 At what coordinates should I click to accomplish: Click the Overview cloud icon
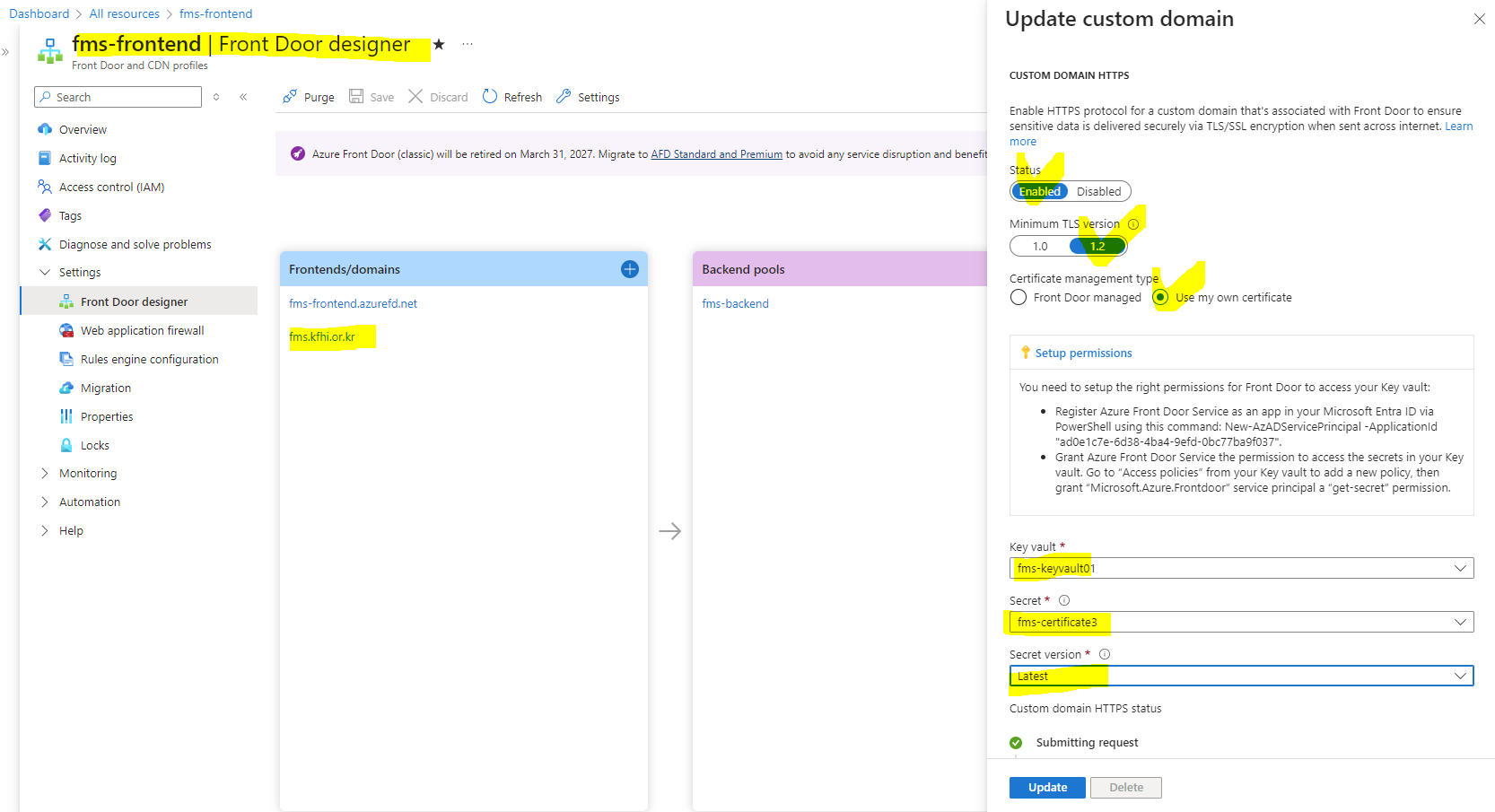[45, 129]
